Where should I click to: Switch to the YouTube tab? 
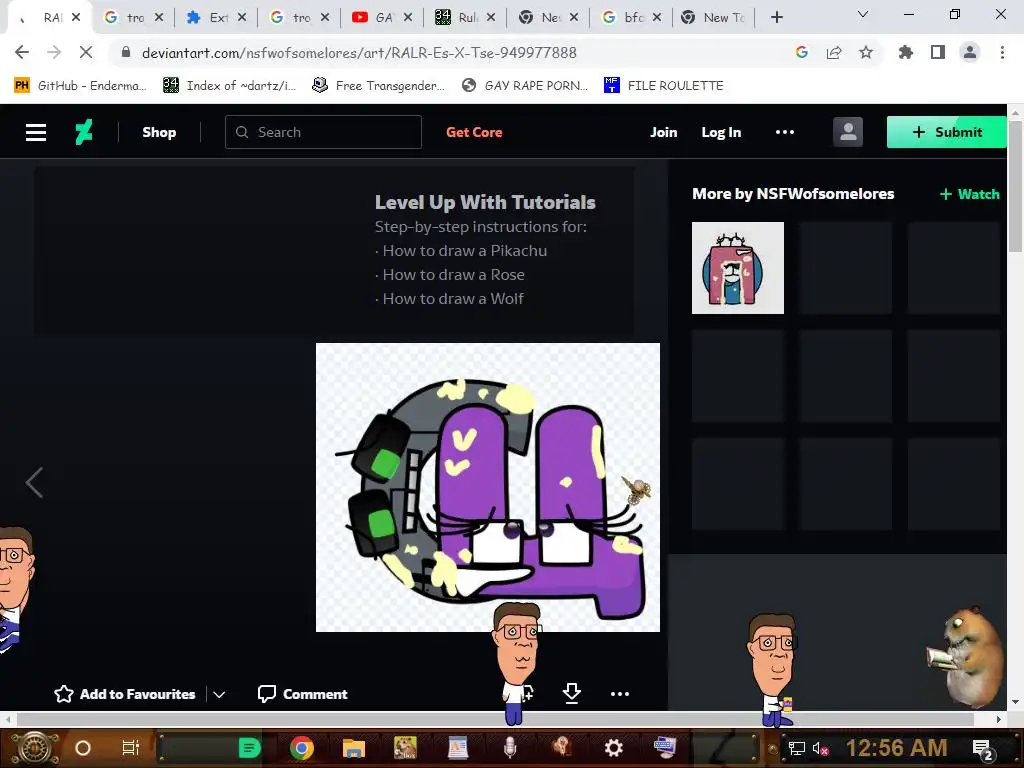(383, 18)
